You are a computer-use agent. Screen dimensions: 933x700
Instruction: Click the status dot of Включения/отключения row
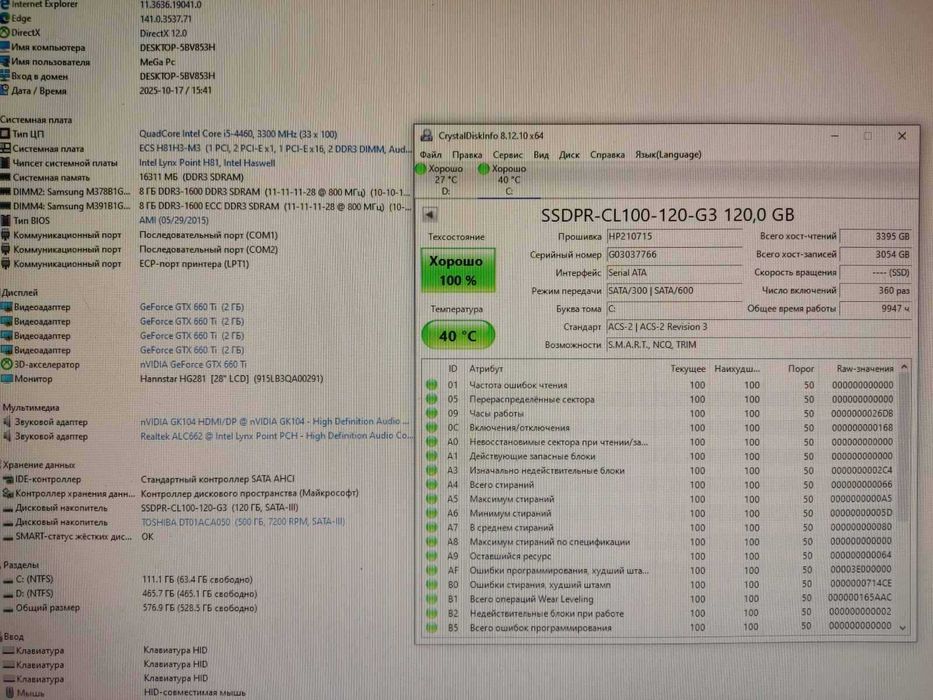[x=431, y=428]
